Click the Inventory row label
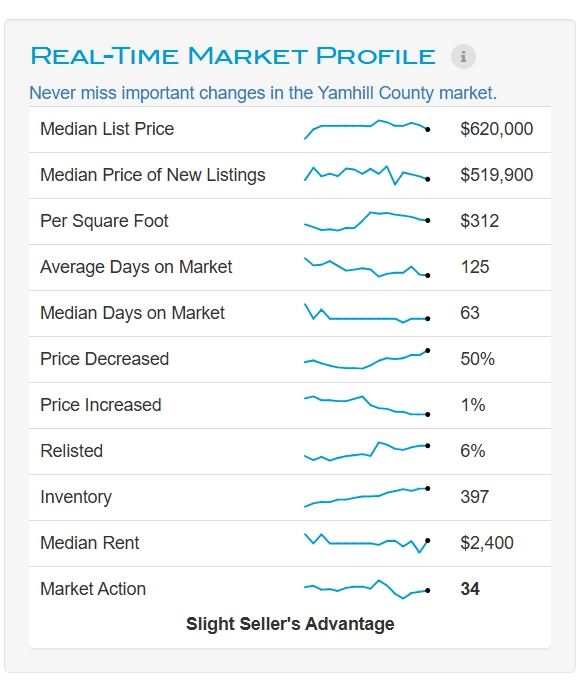The image size is (583, 693). pyautogui.click(x=76, y=497)
